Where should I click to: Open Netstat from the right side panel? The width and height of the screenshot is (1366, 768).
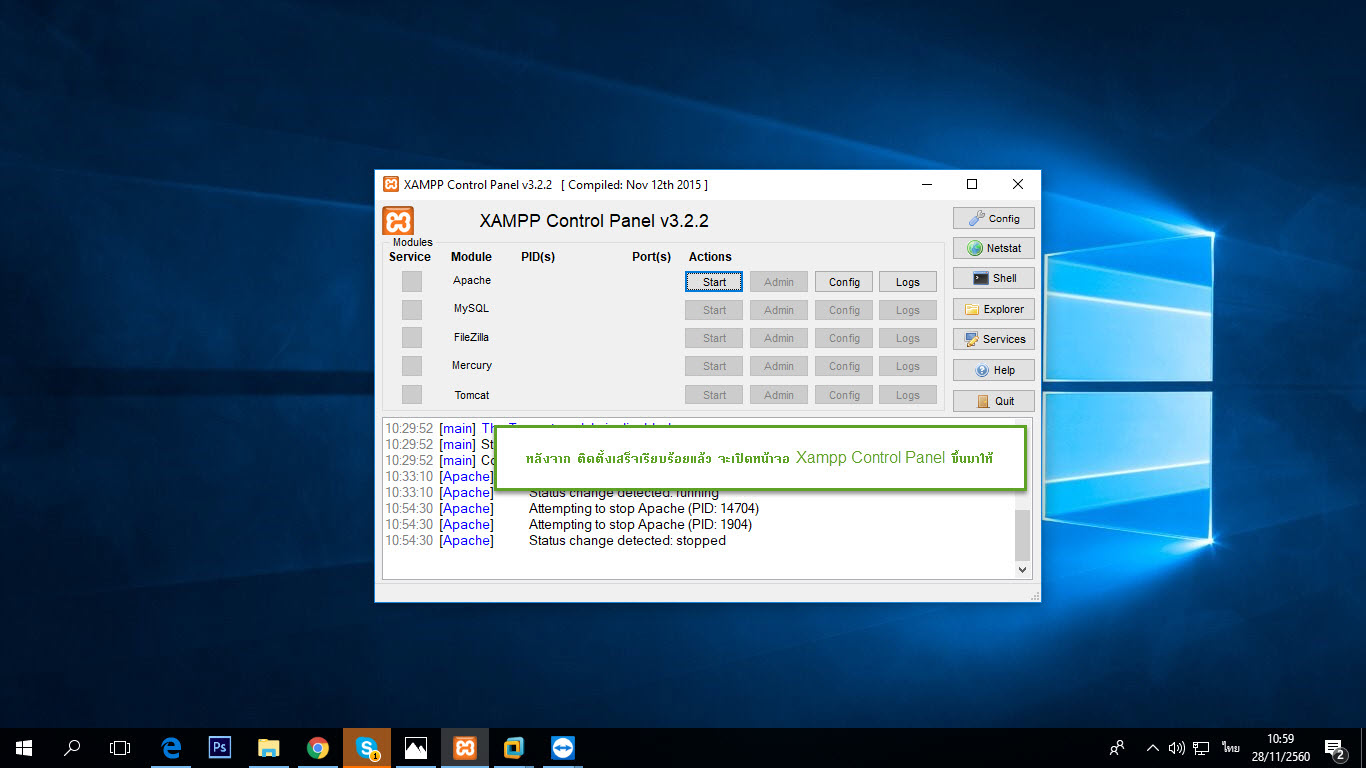(x=994, y=248)
